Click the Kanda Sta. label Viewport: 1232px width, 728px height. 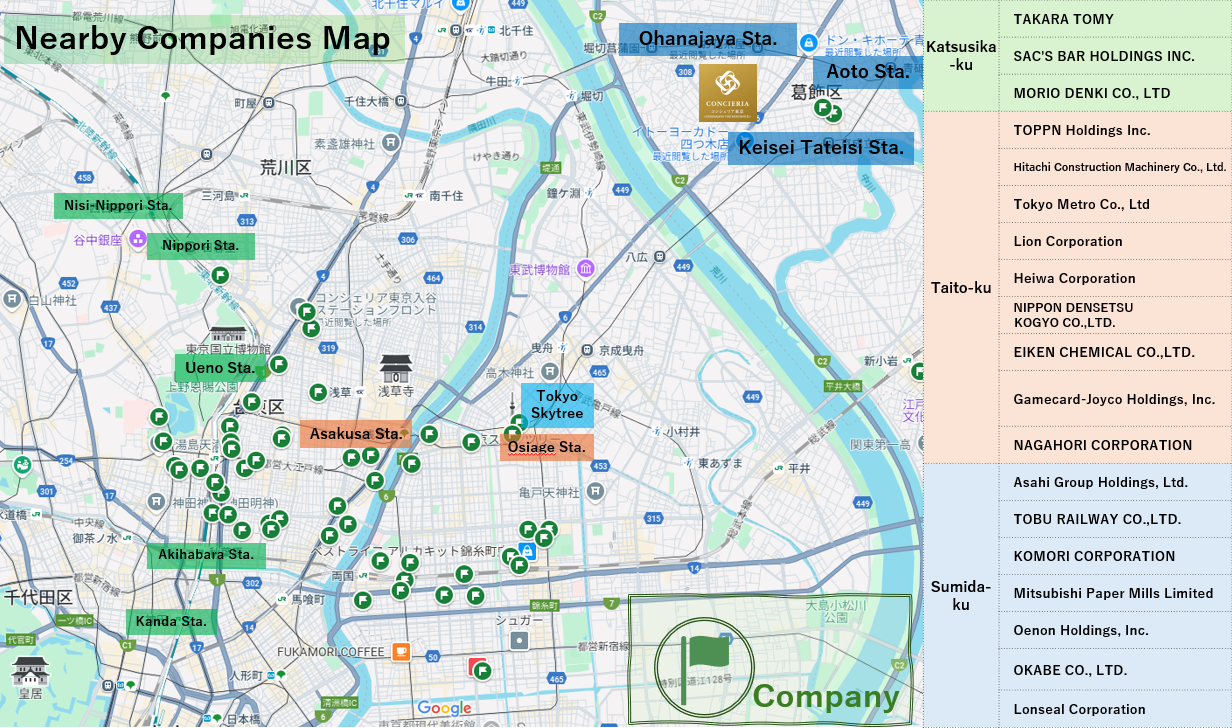pyautogui.click(x=171, y=622)
